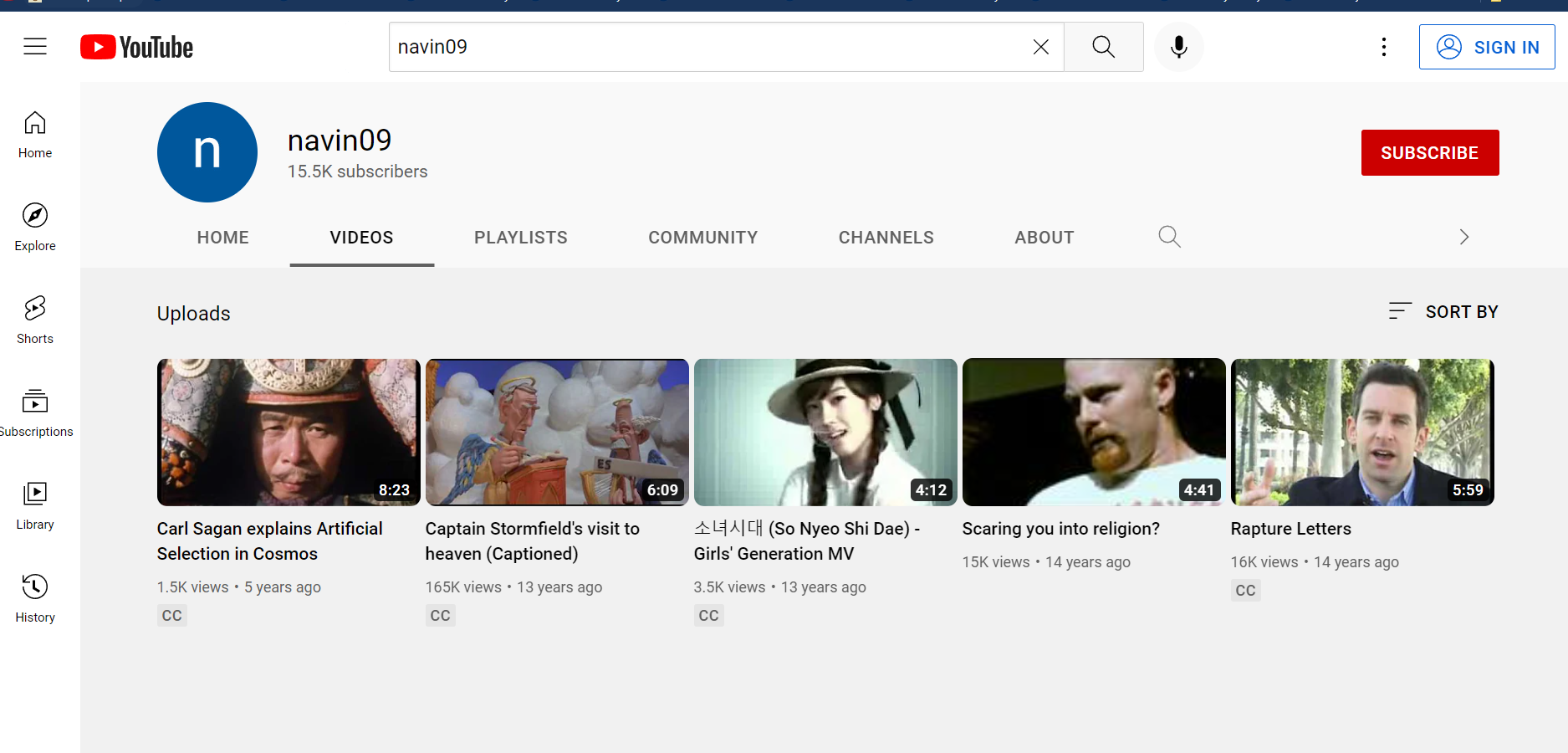The image size is (1568, 753).
Task: Click the SIGN IN button
Action: [x=1486, y=47]
